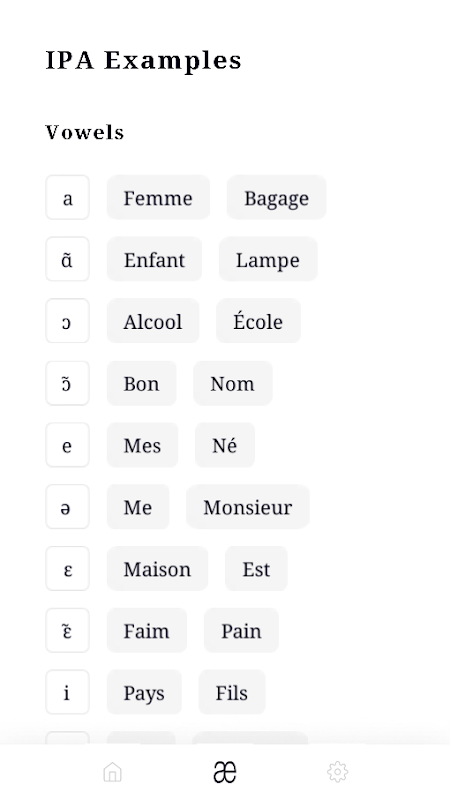The width and height of the screenshot is (450, 800).
Task: Tap the open-o ɔ symbol tile
Action: click(x=67, y=321)
